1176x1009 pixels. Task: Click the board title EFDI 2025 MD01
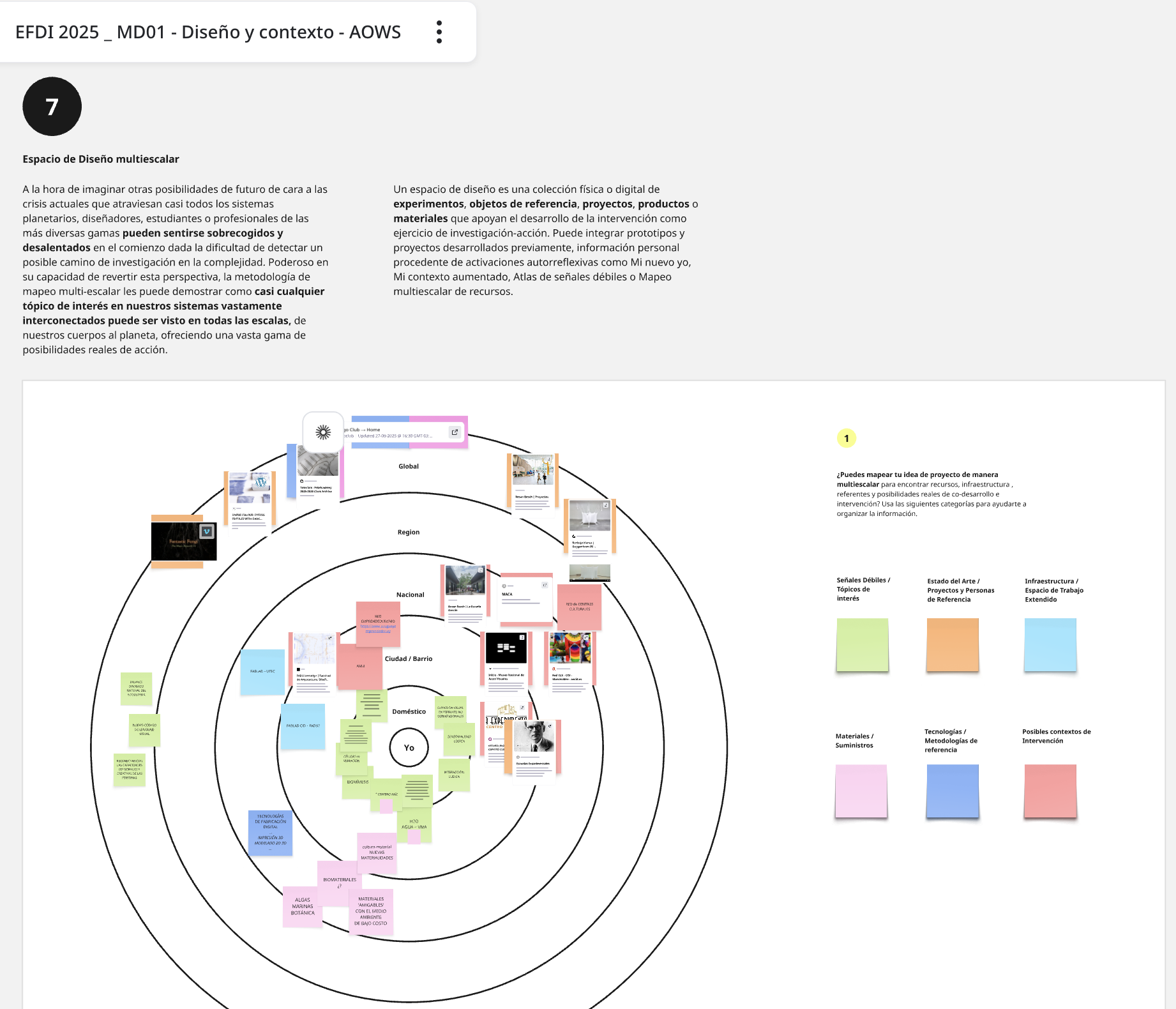208,32
